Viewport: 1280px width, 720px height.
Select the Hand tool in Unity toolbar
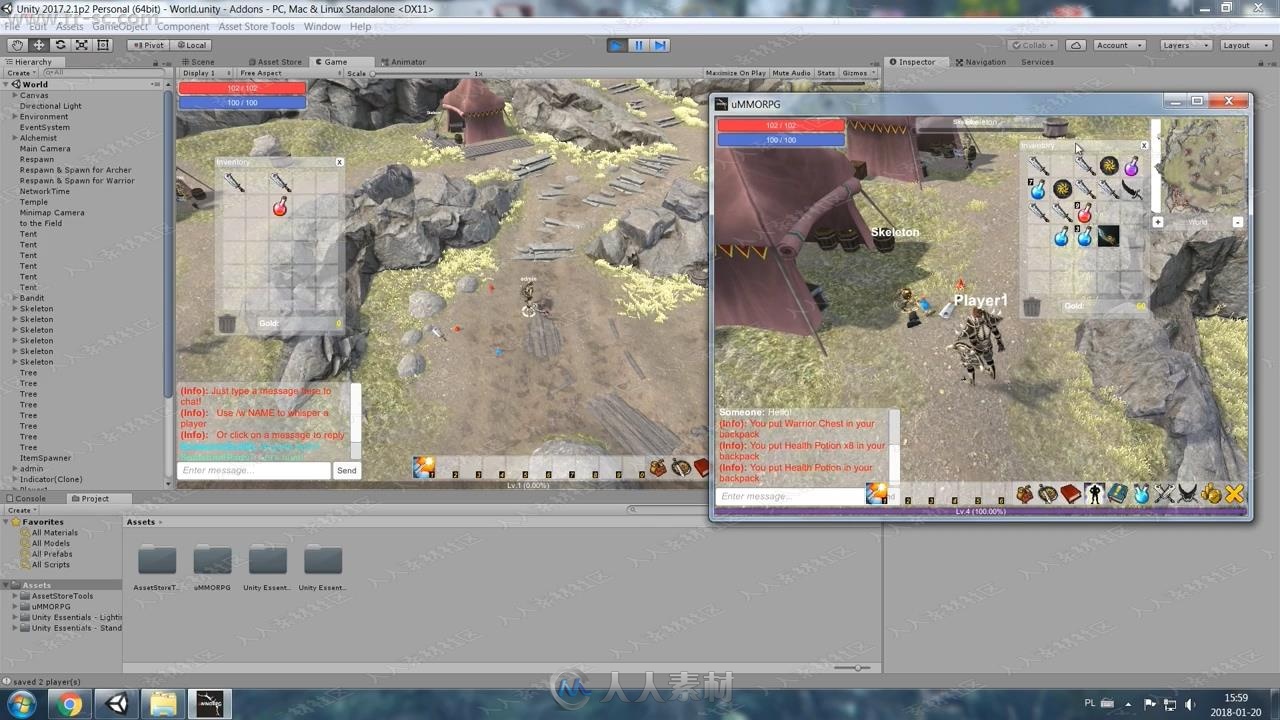pyautogui.click(x=17, y=45)
